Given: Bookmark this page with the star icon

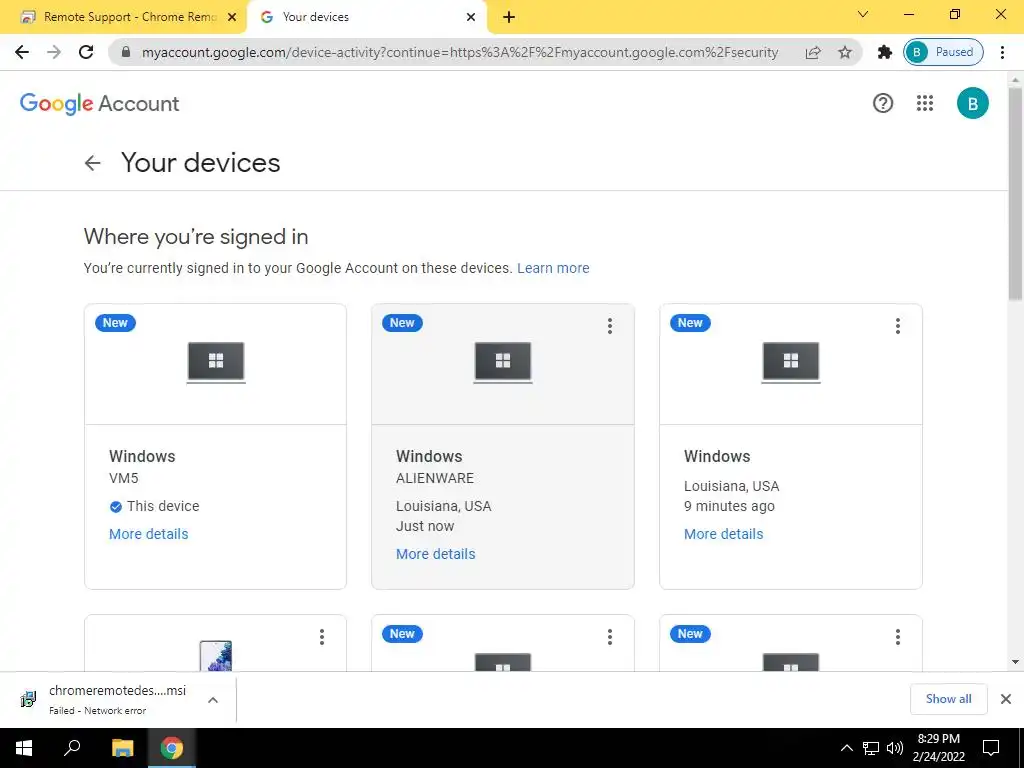Looking at the screenshot, I should 845,52.
